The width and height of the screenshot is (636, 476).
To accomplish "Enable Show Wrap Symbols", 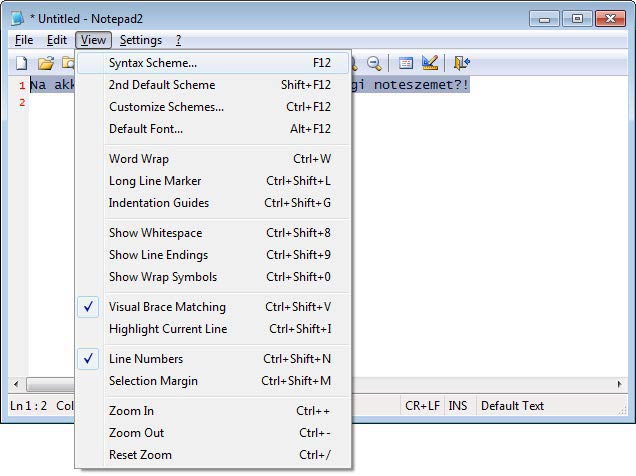I will (x=213, y=276).
